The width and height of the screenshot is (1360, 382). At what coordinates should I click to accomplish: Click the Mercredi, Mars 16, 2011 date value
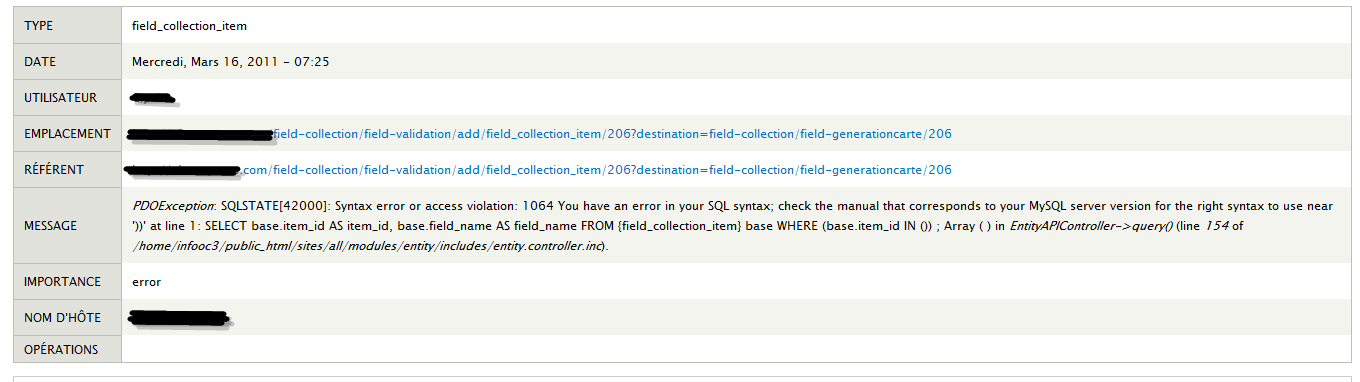(x=231, y=62)
